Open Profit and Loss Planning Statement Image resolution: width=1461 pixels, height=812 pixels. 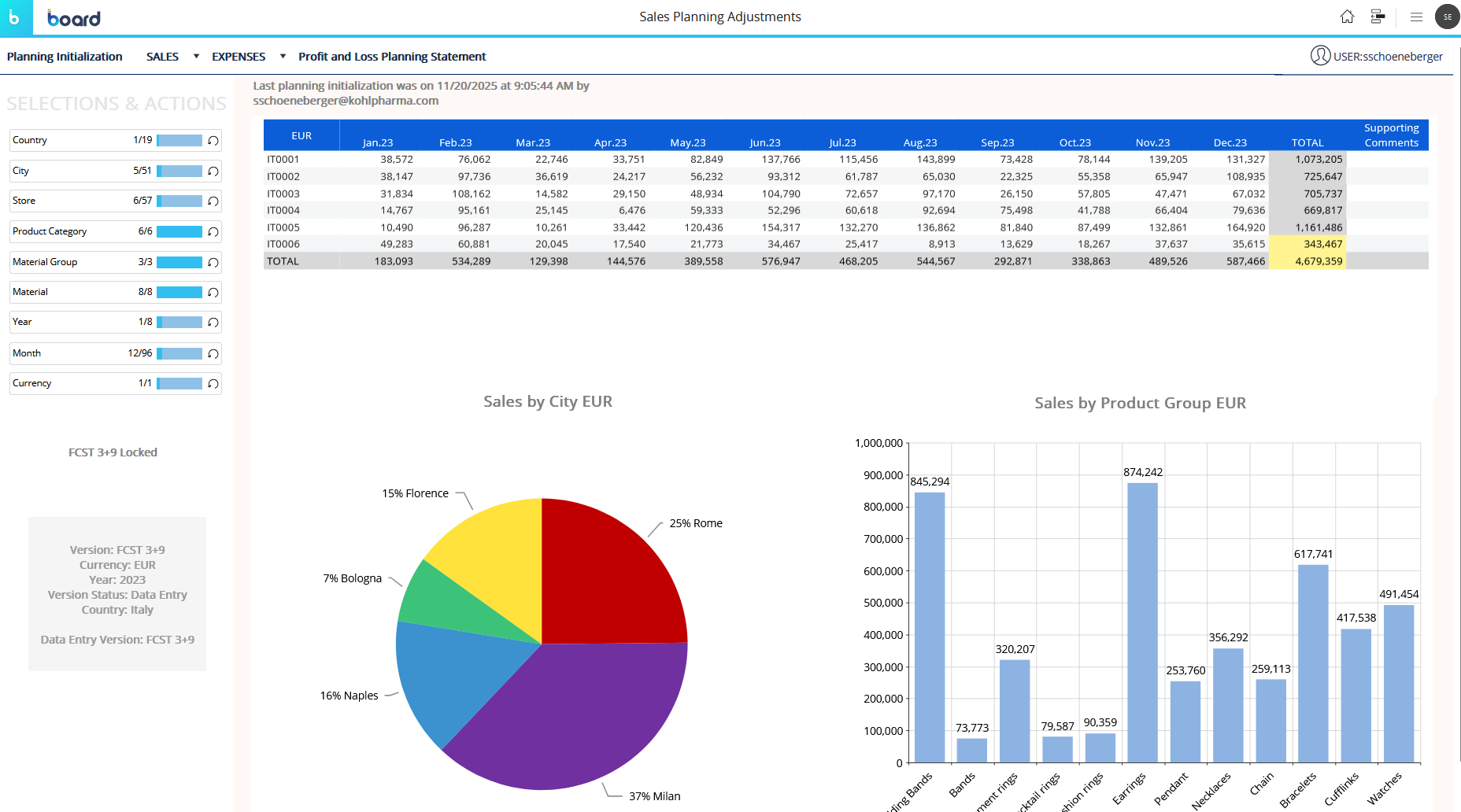click(x=392, y=57)
